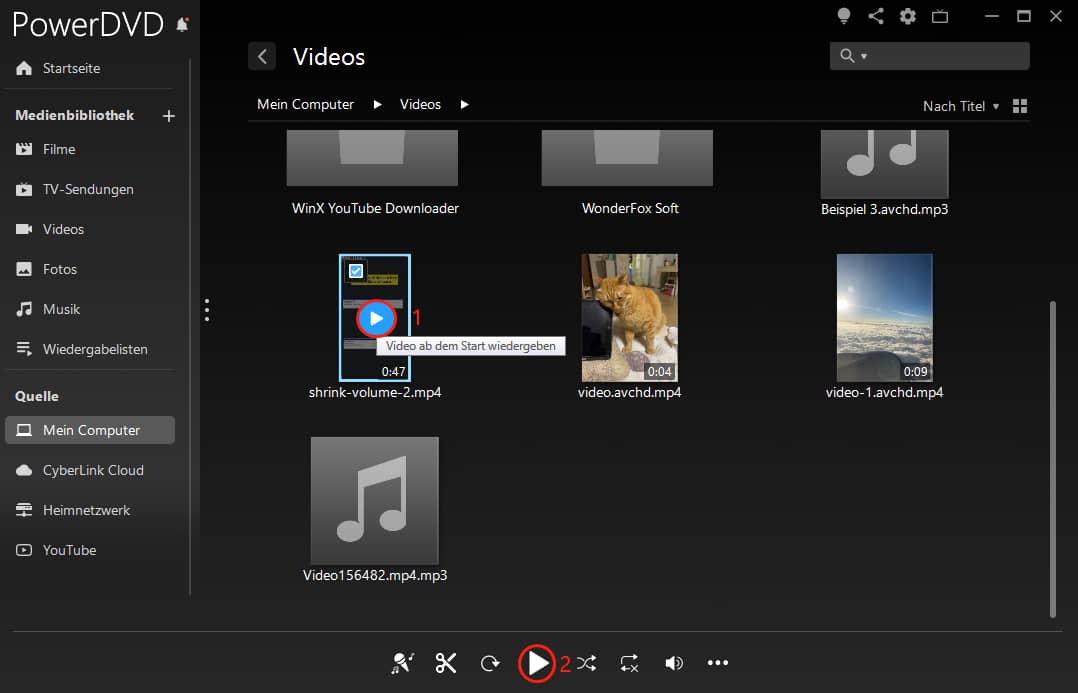Open the video.avchd.mp4 cat thumbnail
Image resolution: width=1078 pixels, height=693 pixels.
click(629, 318)
